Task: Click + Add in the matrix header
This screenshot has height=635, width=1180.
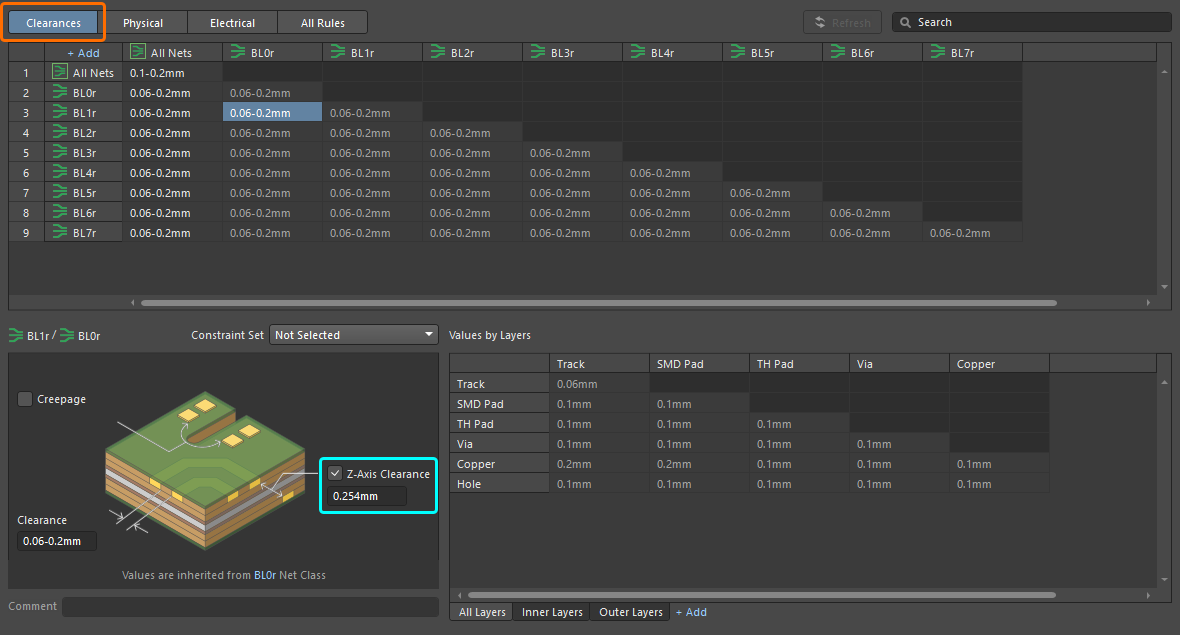Action: 83,52
